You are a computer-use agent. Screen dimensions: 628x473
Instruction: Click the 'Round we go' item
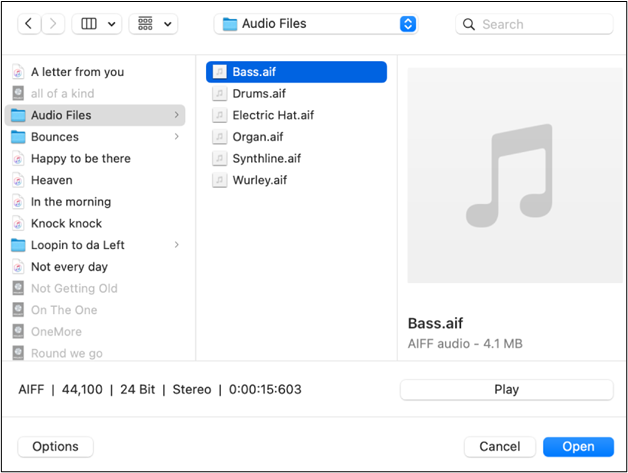tap(95, 352)
